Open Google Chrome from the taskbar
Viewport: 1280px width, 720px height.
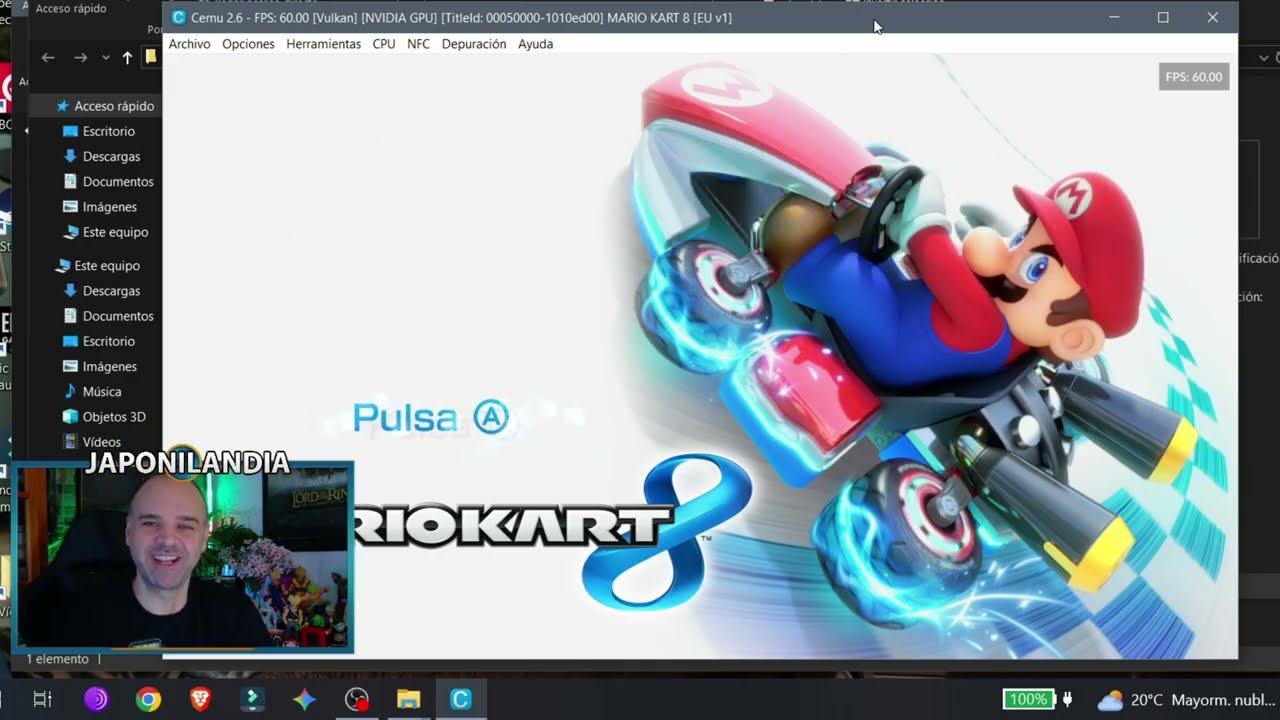click(148, 700)
